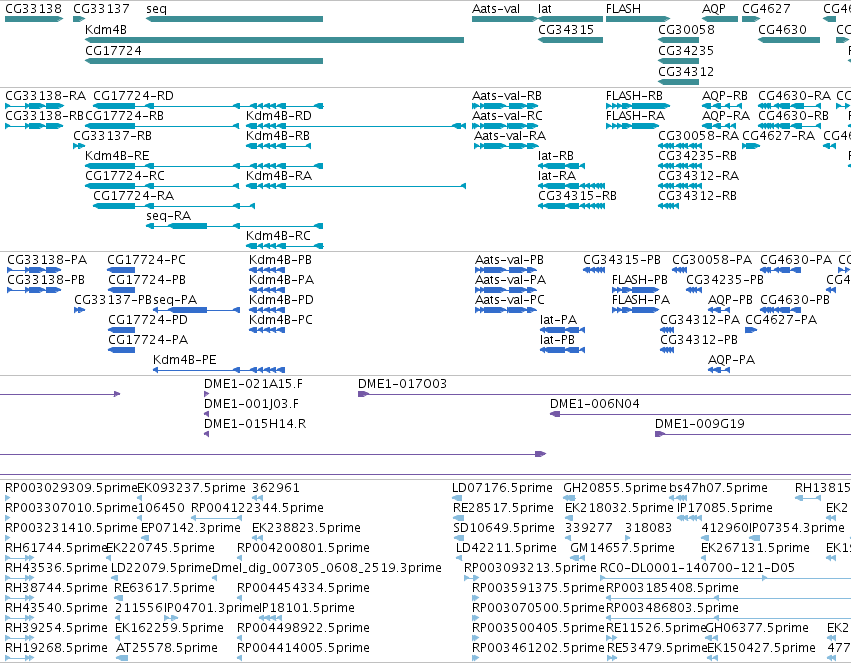Click the CG17724 gene label
This screenshot has height=663, width=851.
click(113, 50)
